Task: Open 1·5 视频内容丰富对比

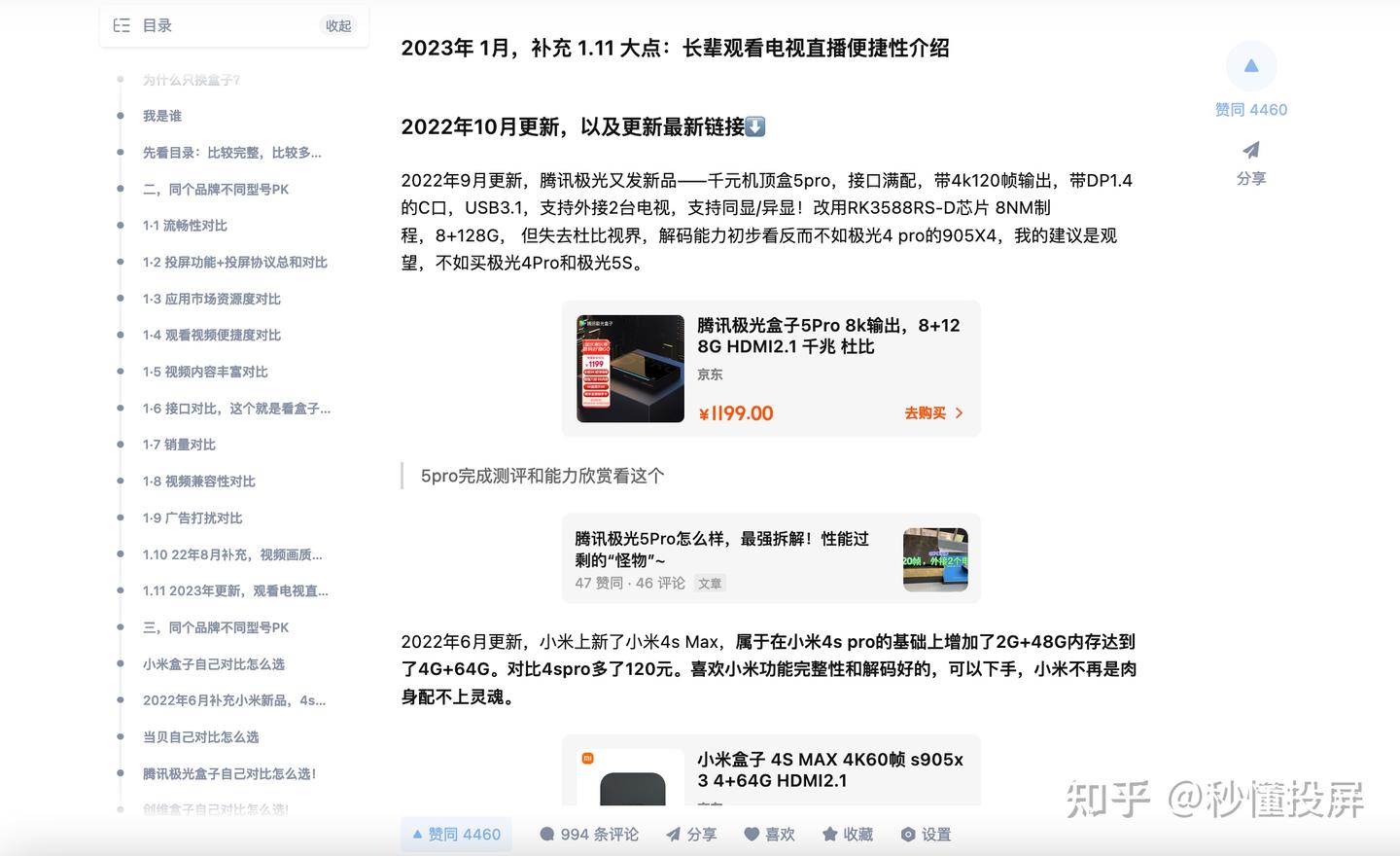Action: coord(205,372)
